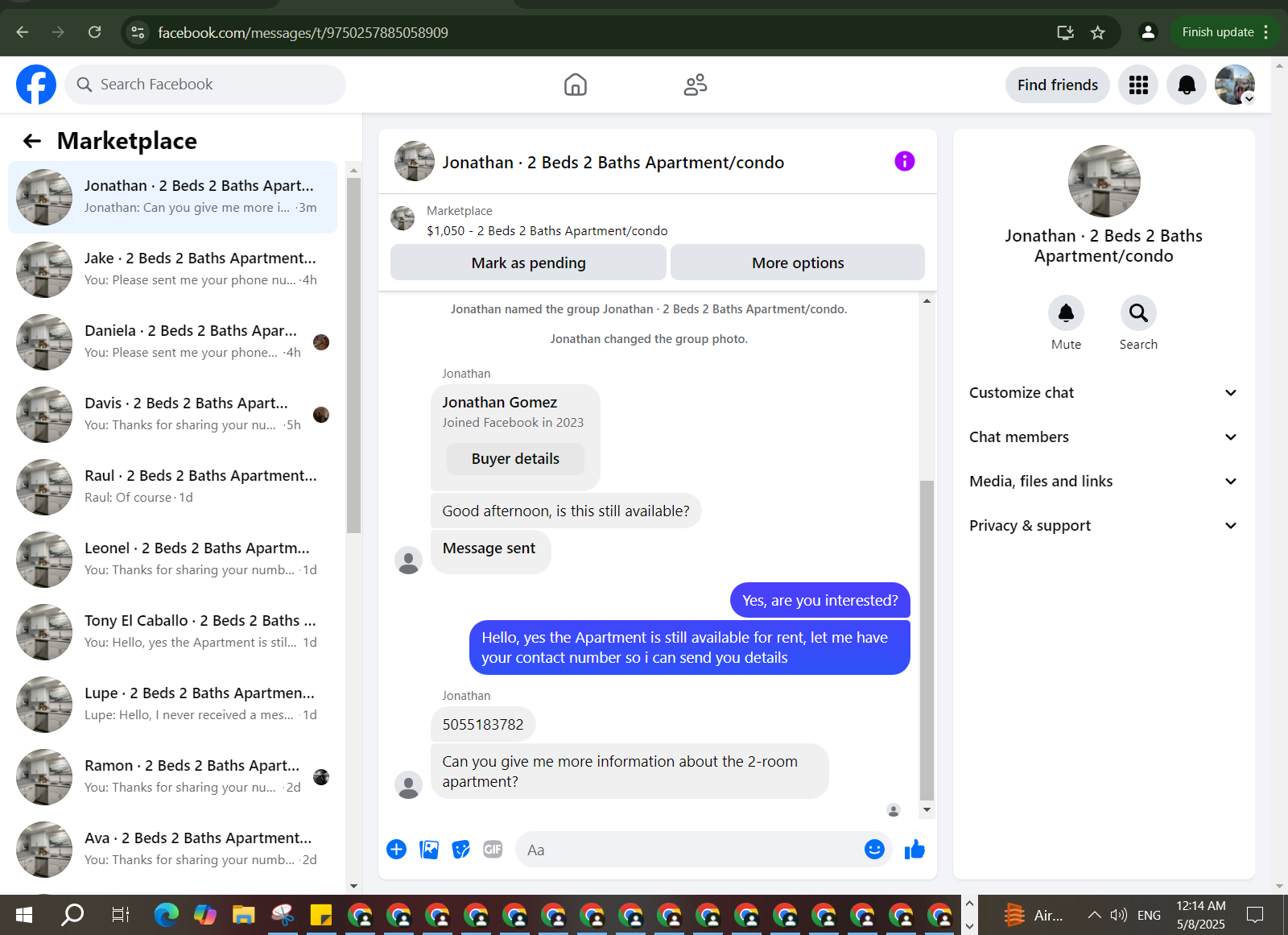Screen dimensions: 1288x935
Task: Search in conversation magnifier icon
Action: pos(1138,313)
